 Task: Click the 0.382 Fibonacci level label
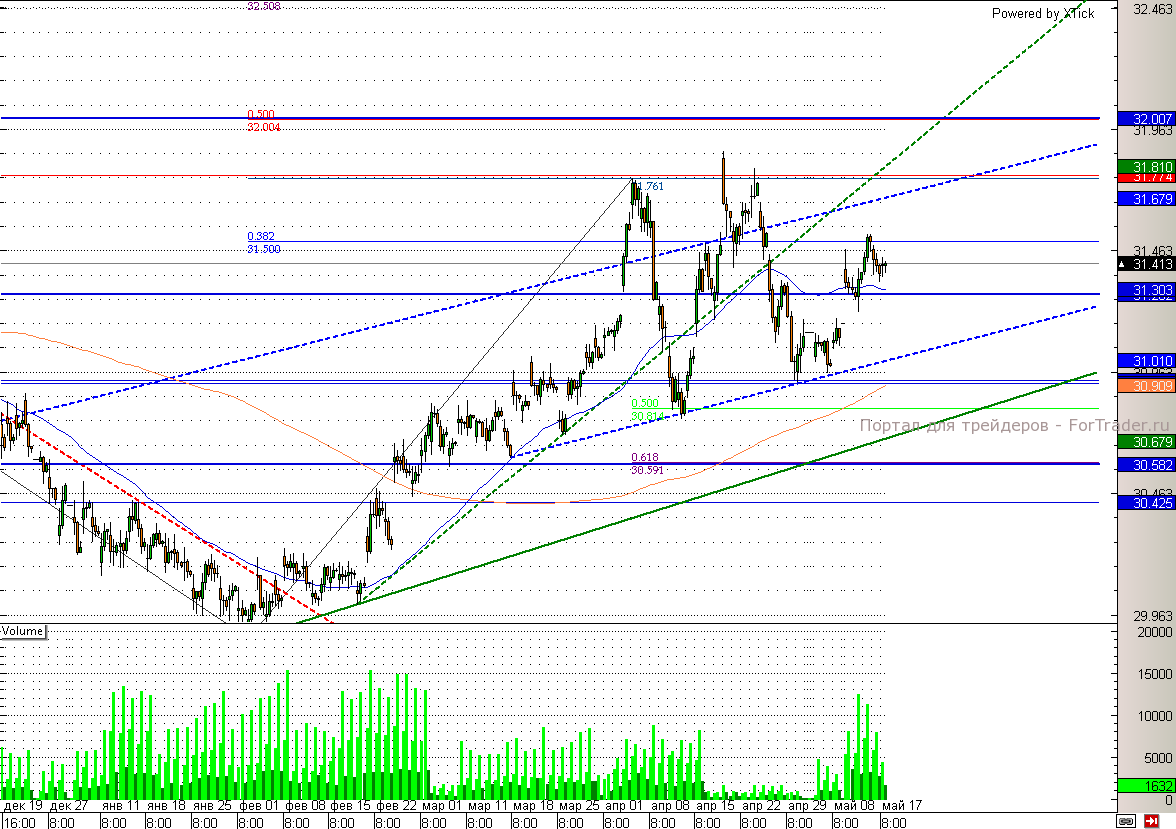tap(261, 236)
